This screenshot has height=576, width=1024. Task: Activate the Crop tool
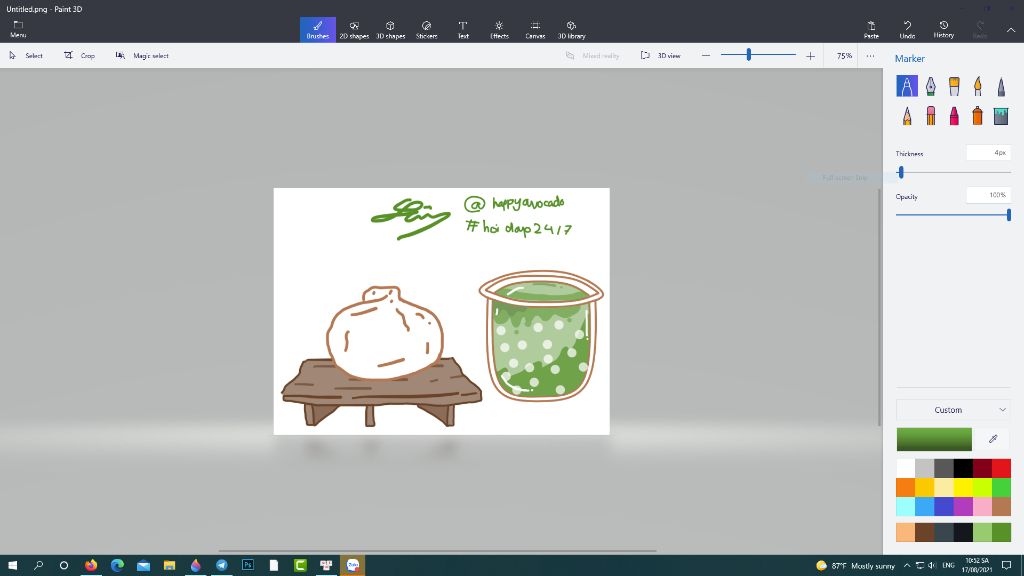click(80, 56)
